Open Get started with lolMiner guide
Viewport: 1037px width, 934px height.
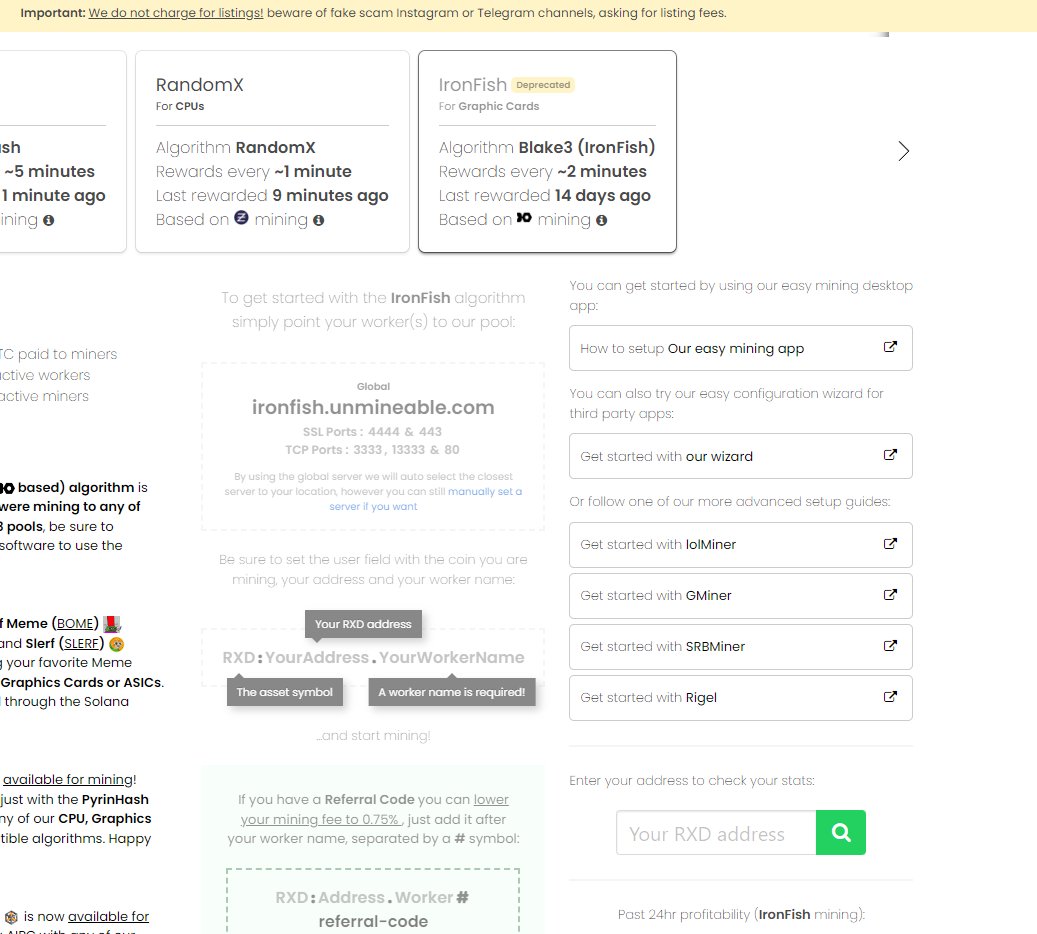(741, 545)
